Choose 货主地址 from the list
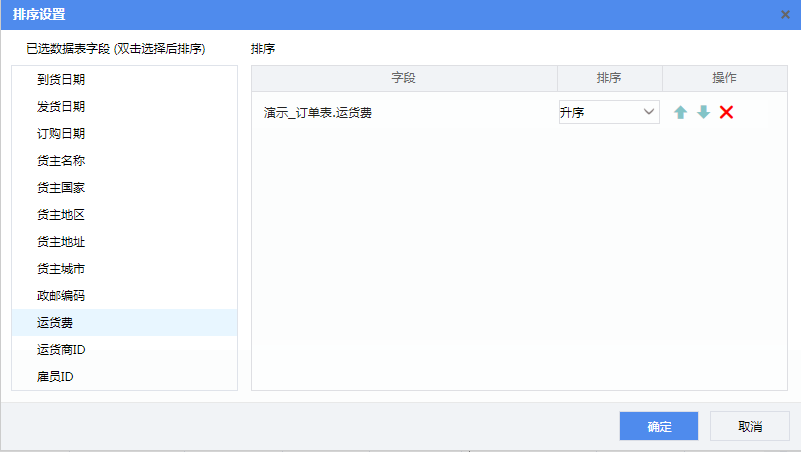Image resolution: width=801 pixels, height=452 pixels. tap(61, 242)
